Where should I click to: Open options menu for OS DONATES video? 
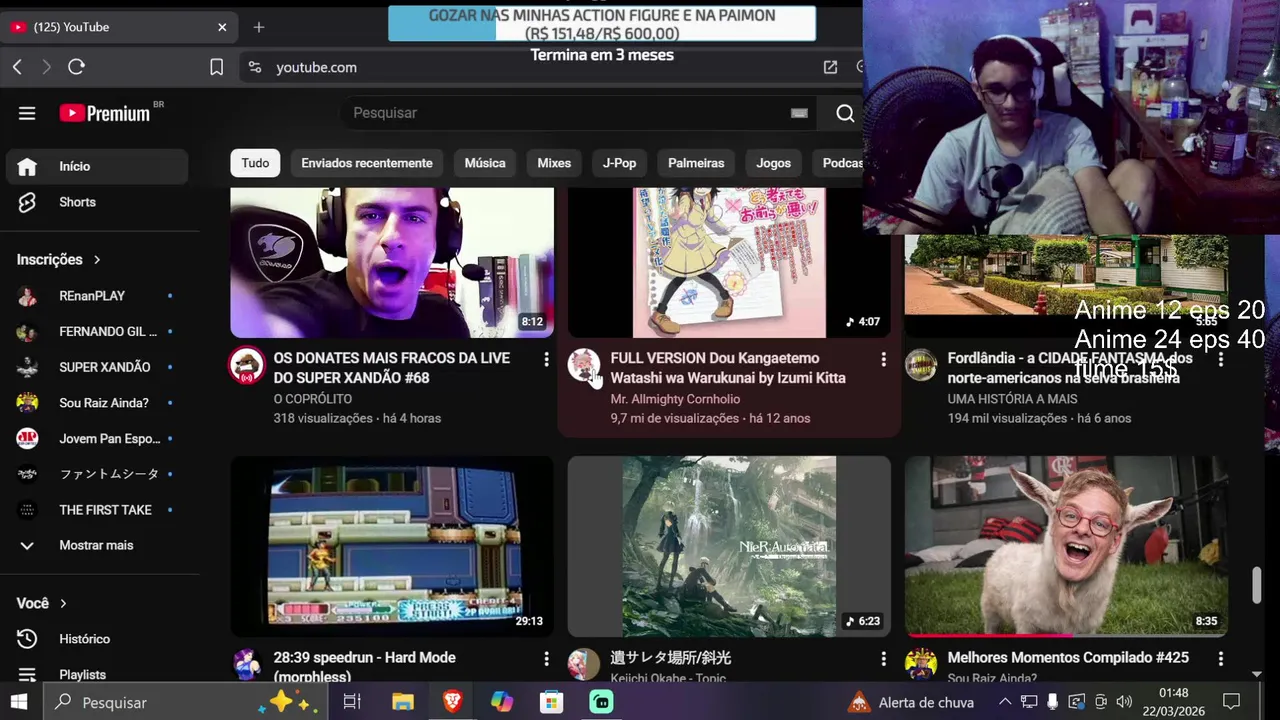546,359
